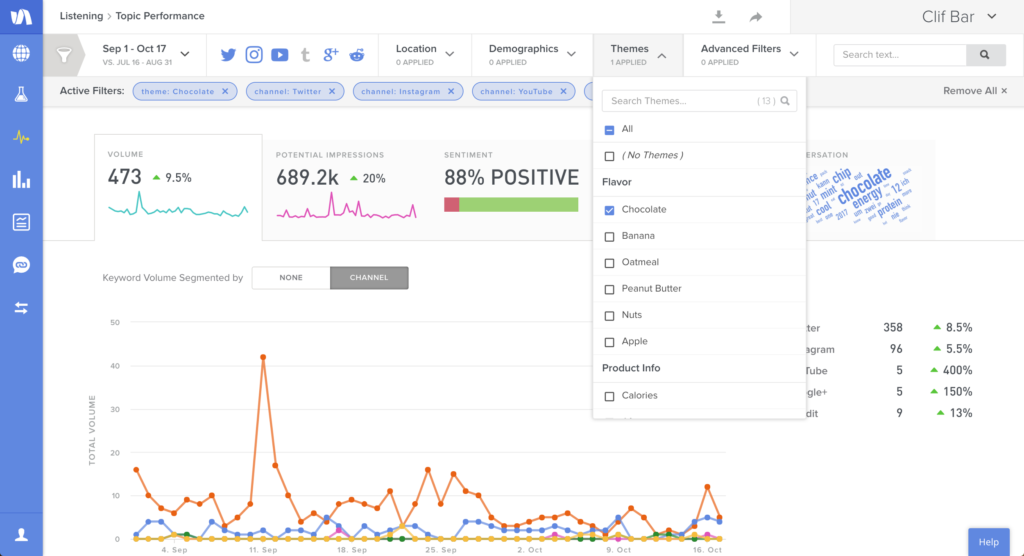This screenshot has height=556, width=1024.
Task: Remove the channel: YouTube filter chip
Action: [563, 91]
